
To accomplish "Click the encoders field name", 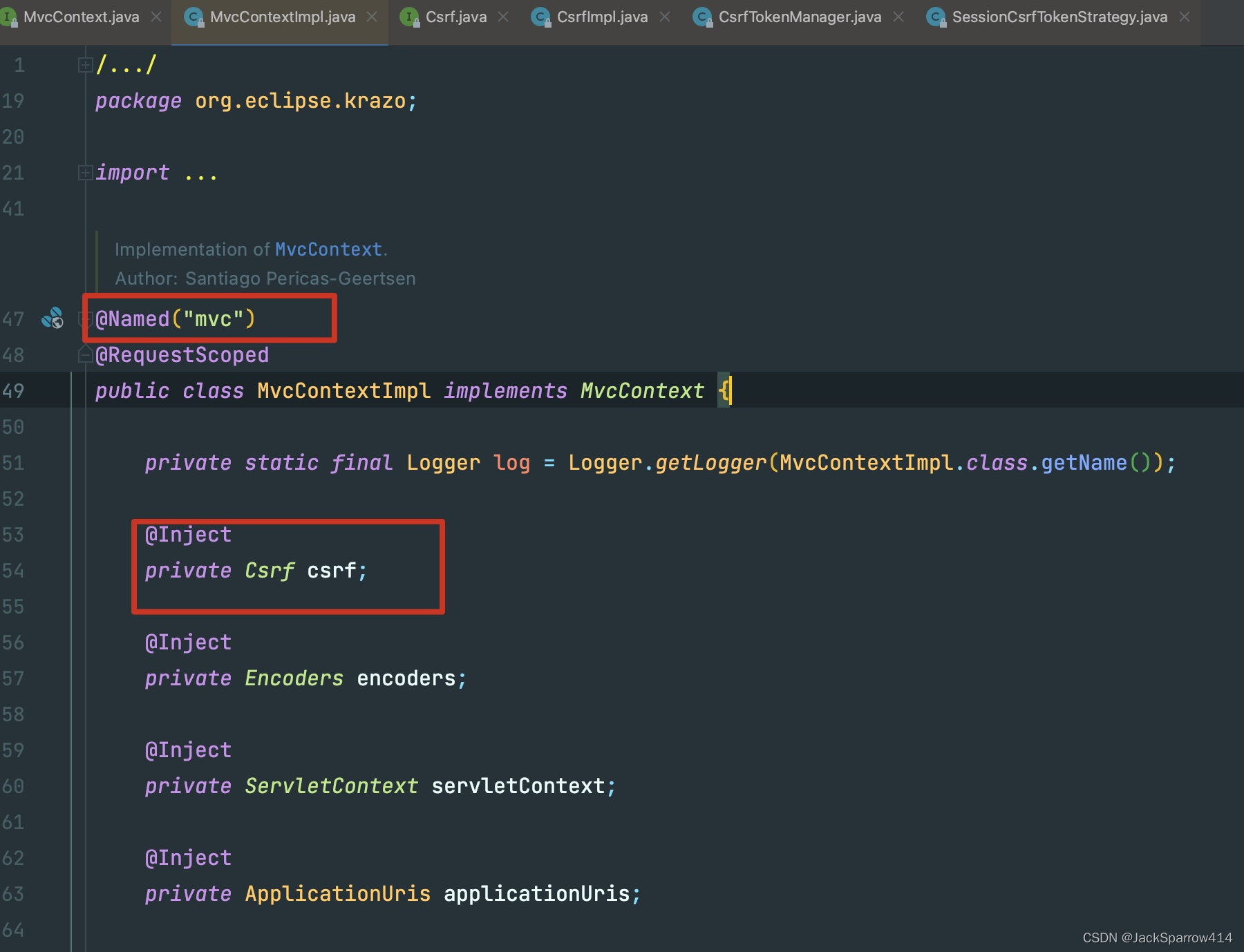I will (x=406, y=678).
